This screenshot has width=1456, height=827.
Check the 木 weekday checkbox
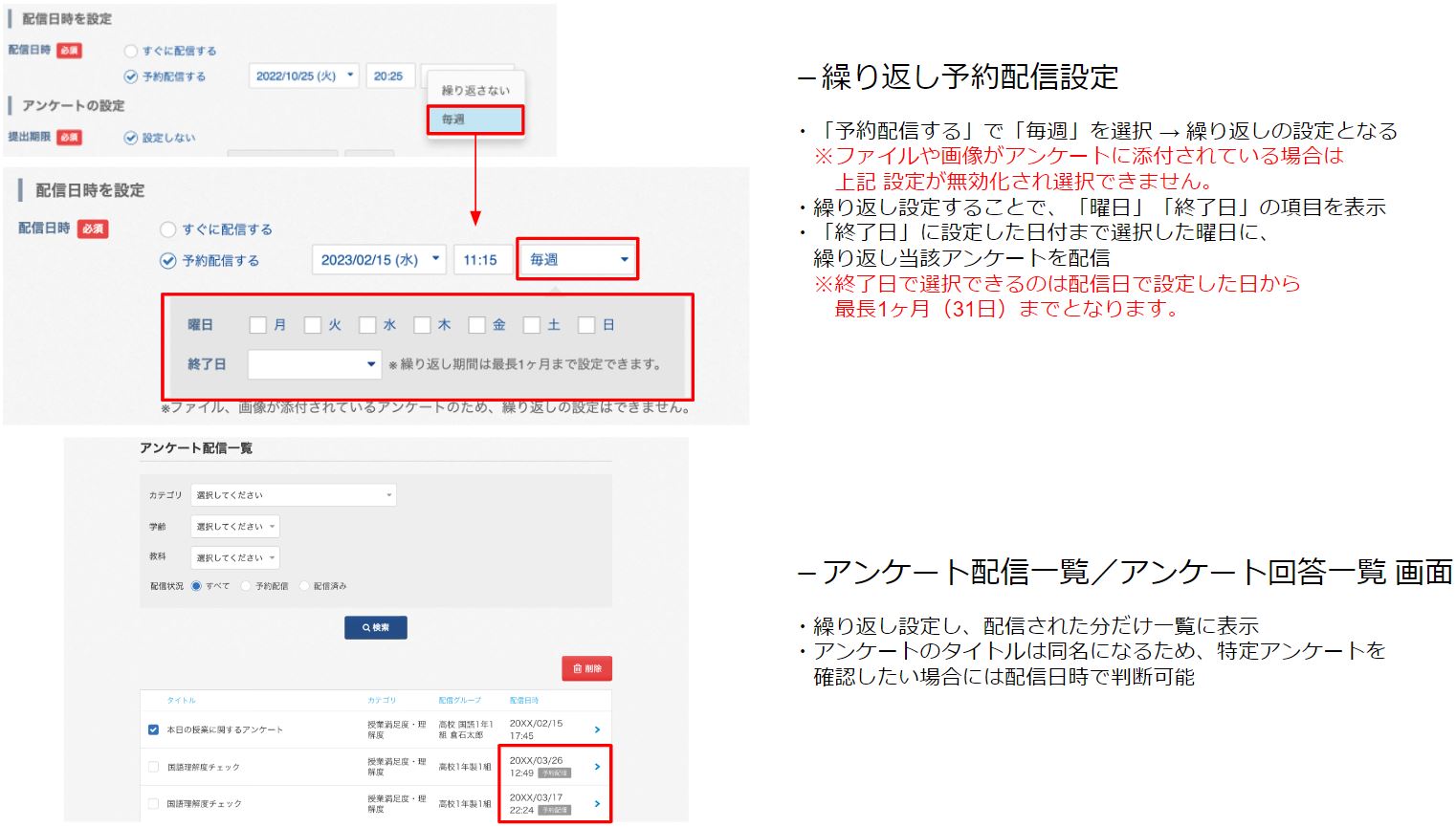[x=422, y=325]
